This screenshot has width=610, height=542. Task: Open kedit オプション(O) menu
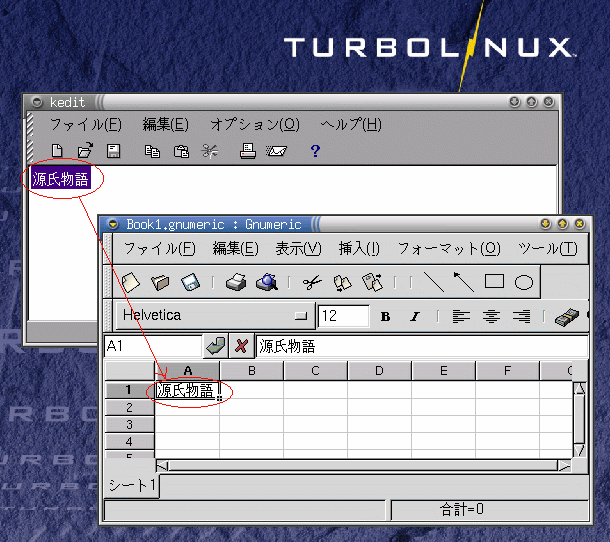point(255,125)
